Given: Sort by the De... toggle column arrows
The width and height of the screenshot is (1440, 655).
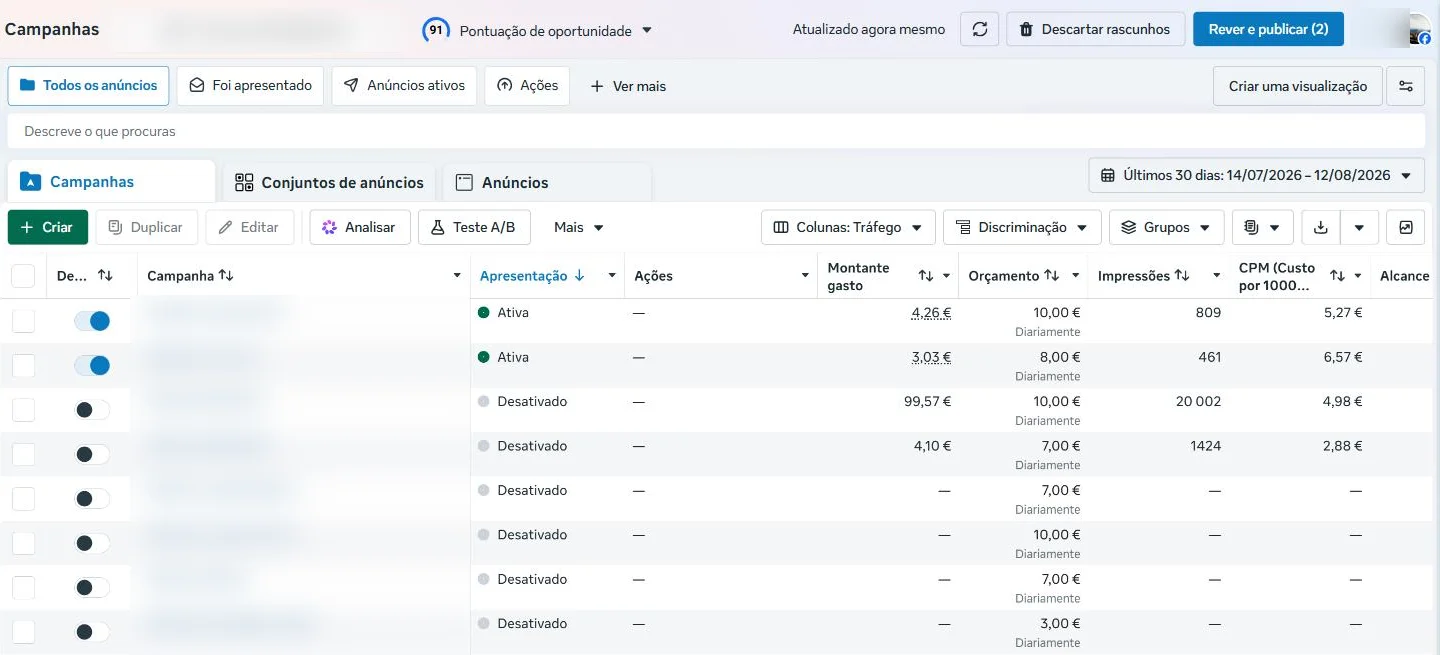Looking at the screenshot, I should click(x=105, y=276).
